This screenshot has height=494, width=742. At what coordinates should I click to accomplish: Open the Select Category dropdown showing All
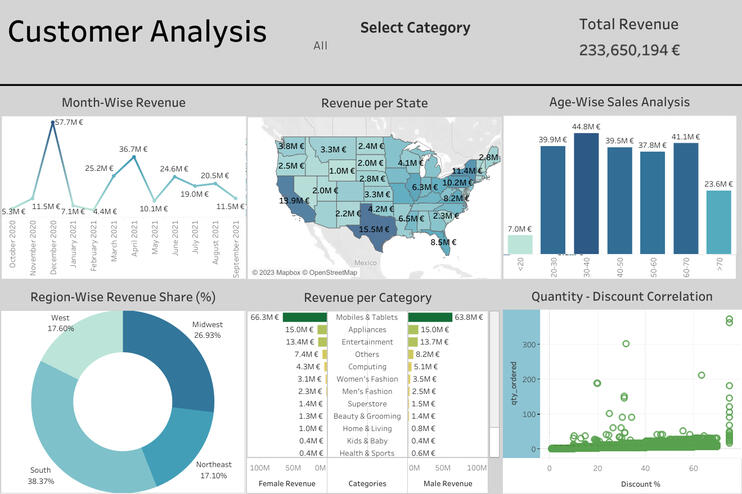pyautogui.click(x=320, y=46)
